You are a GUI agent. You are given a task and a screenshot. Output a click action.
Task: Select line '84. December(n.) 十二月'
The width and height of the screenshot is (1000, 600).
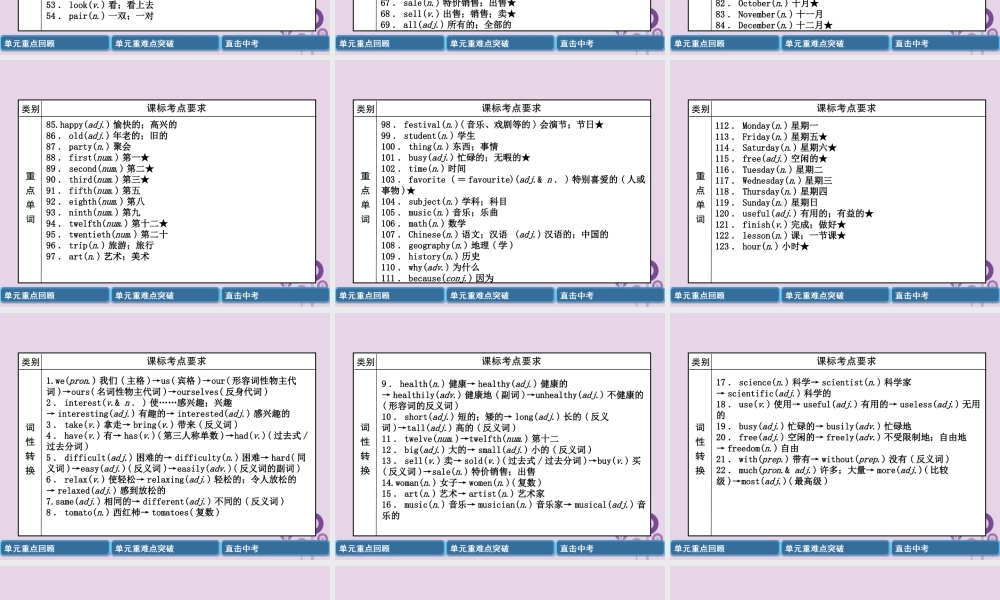(x=774, y=26)
